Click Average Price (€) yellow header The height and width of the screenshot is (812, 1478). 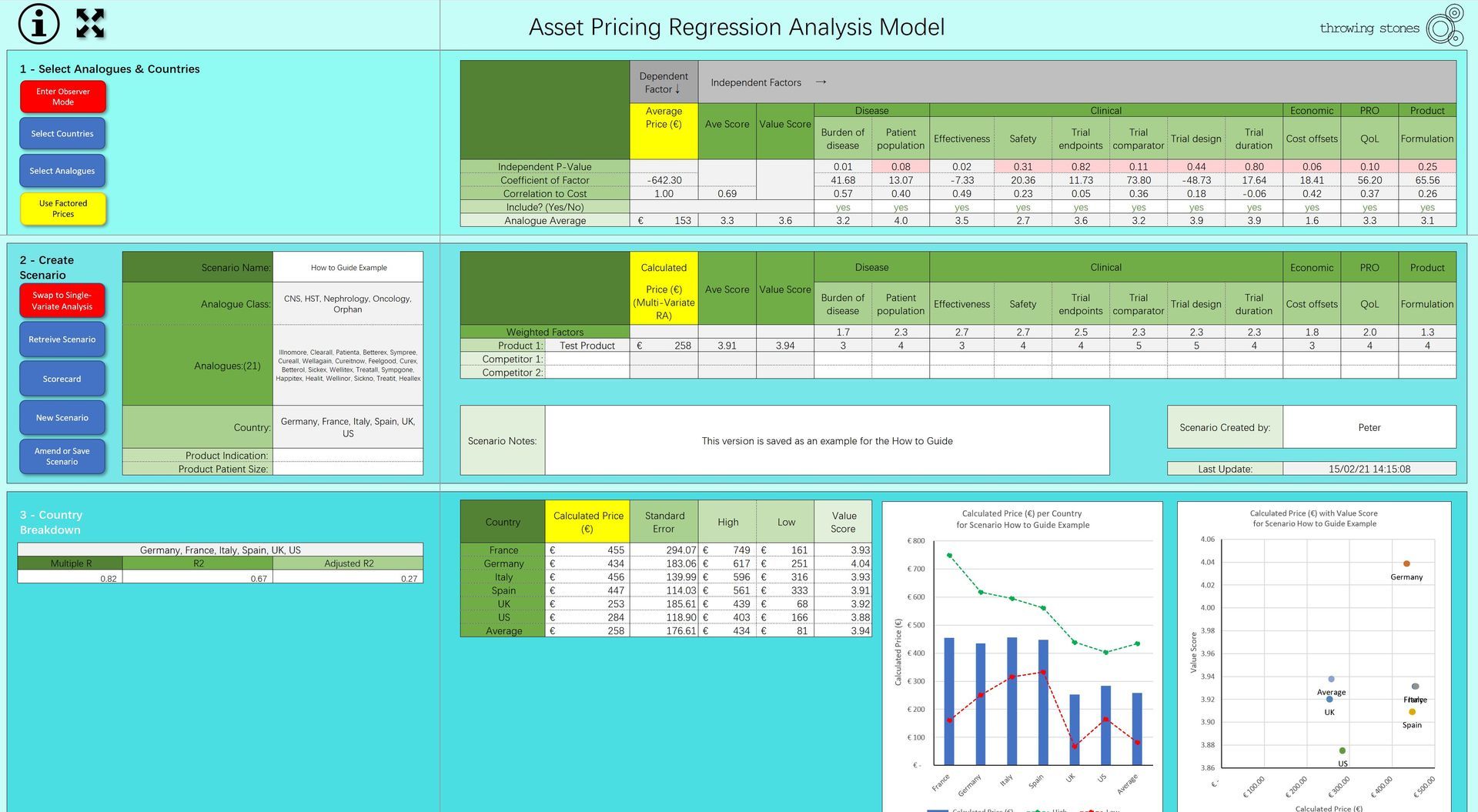[x=664, y=131]
